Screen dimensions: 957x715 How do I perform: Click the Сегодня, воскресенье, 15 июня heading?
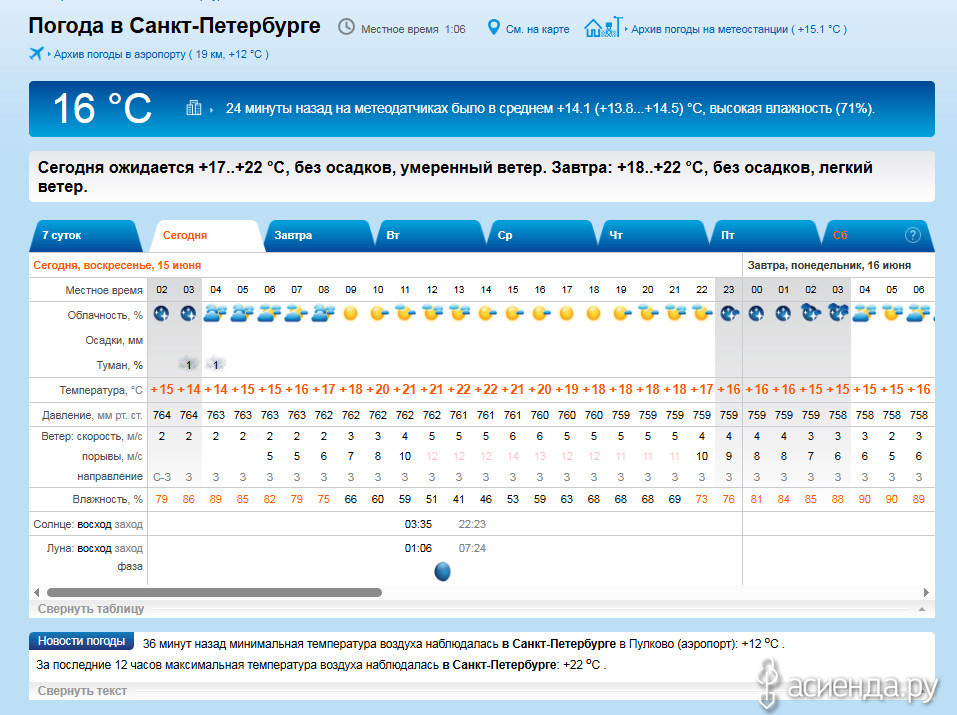pos(117,265)
